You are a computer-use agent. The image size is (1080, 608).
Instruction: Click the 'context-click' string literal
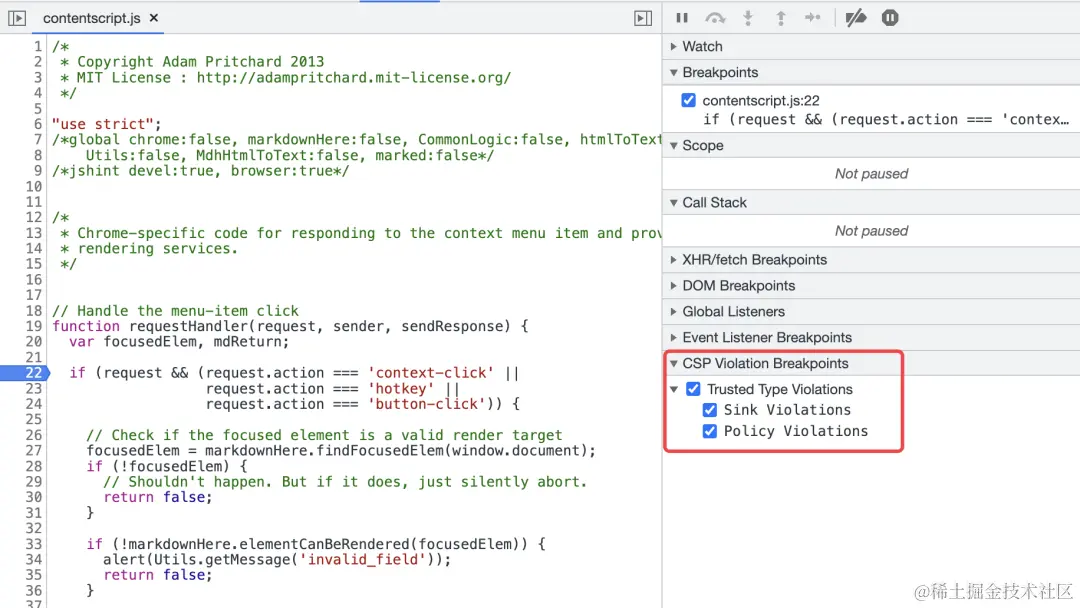pos(431,373)
